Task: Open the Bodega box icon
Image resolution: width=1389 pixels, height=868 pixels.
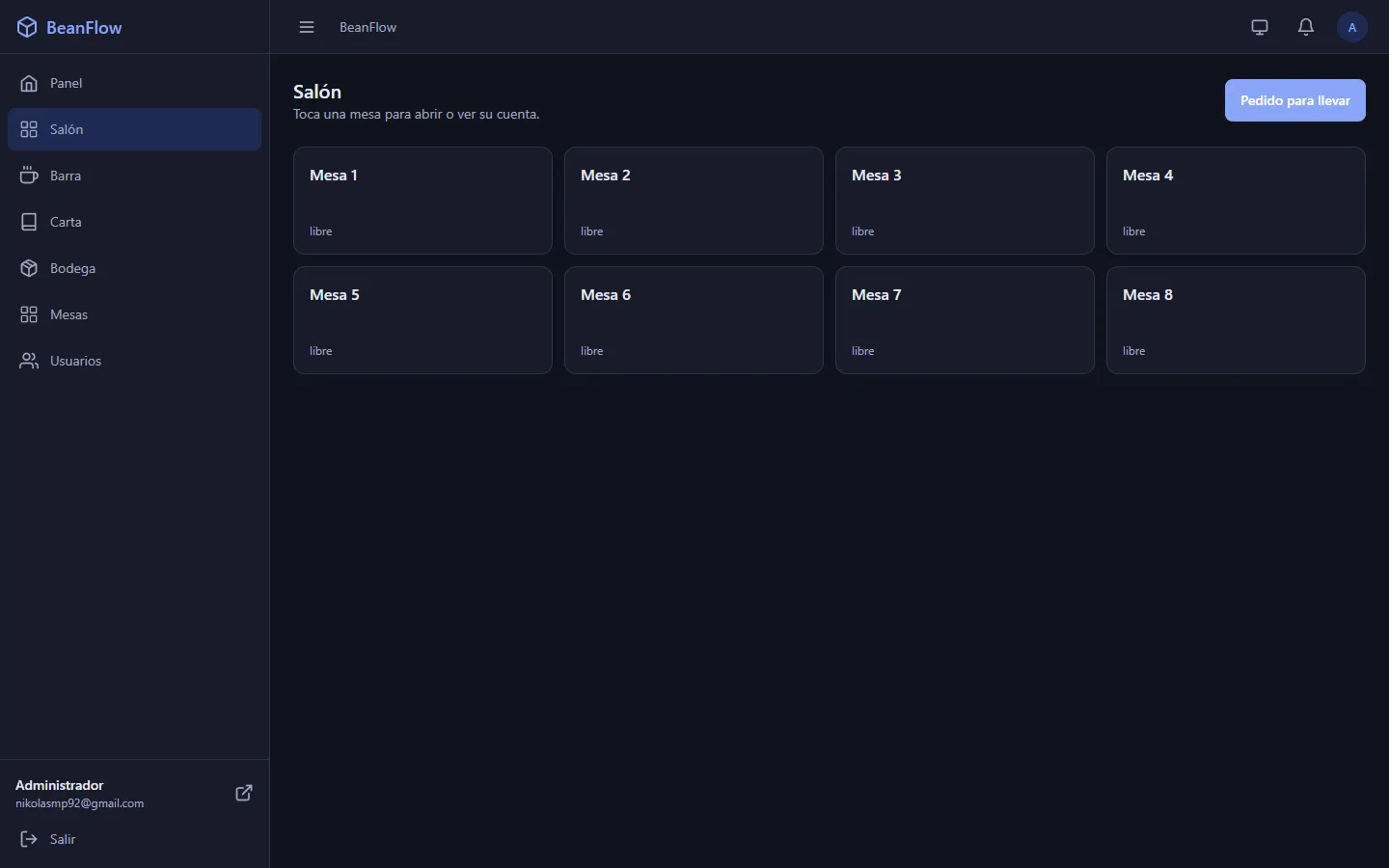Action: [x=29, y=268]
